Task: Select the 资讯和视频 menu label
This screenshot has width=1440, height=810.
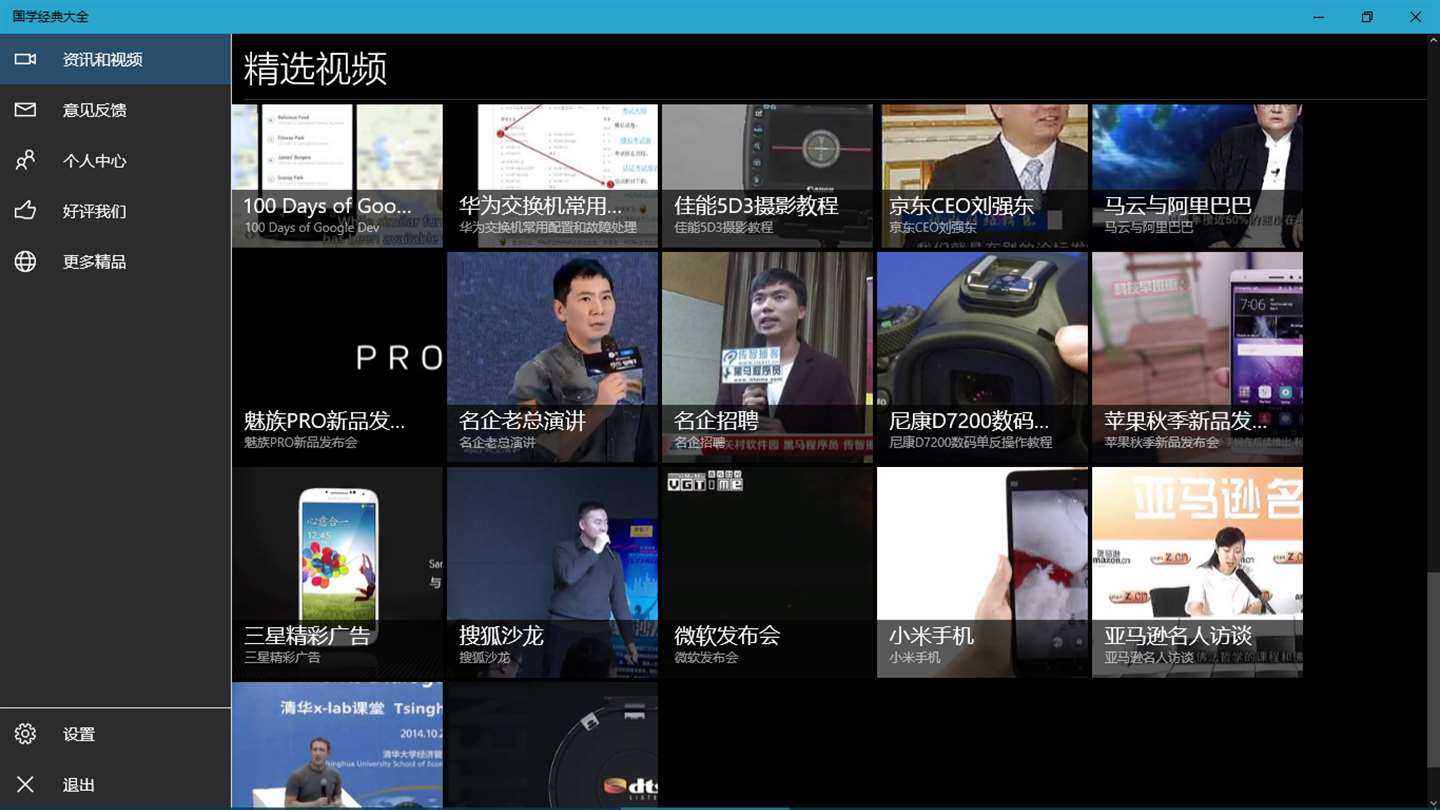Action: point(103,60)
